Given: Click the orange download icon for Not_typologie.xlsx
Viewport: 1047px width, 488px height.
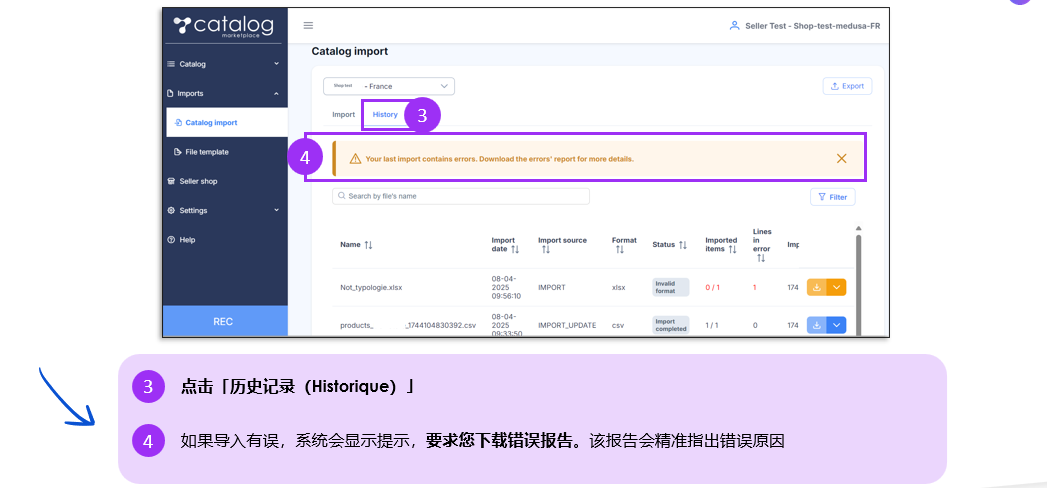Looking at the screenshot, I should click(x=817, y=287).
